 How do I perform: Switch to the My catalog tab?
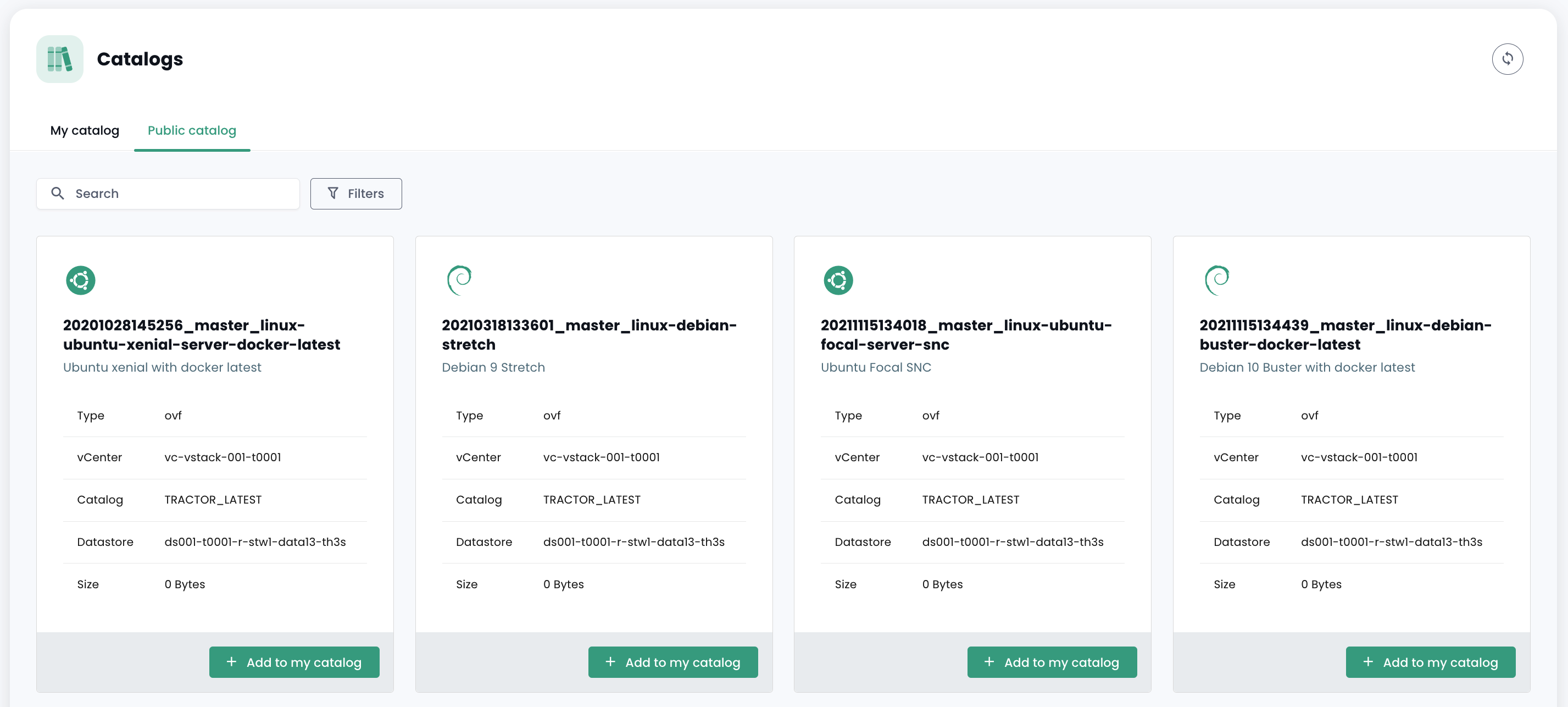pos(85,130)
